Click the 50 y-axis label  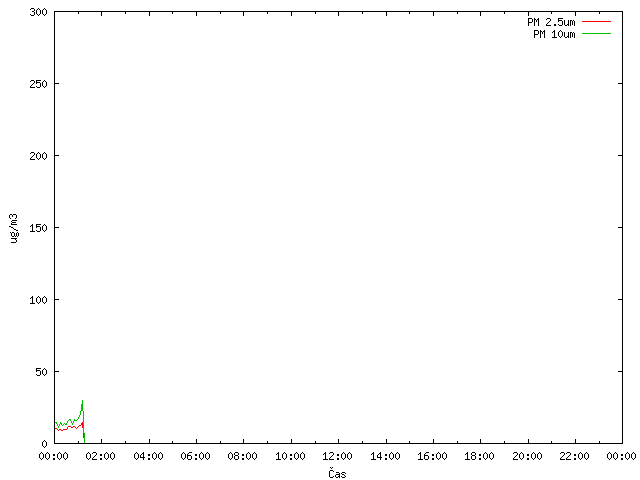41,372
